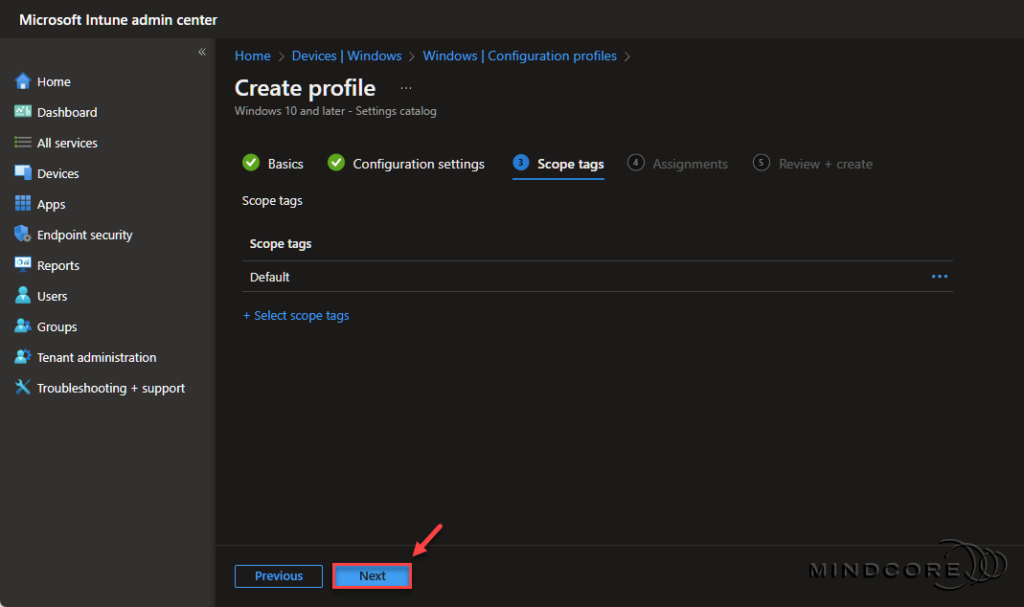Open the context menu for the Default scope tag
This screenshot has width=1024, height=607.
pyautogui.click(x=938, y=277)
